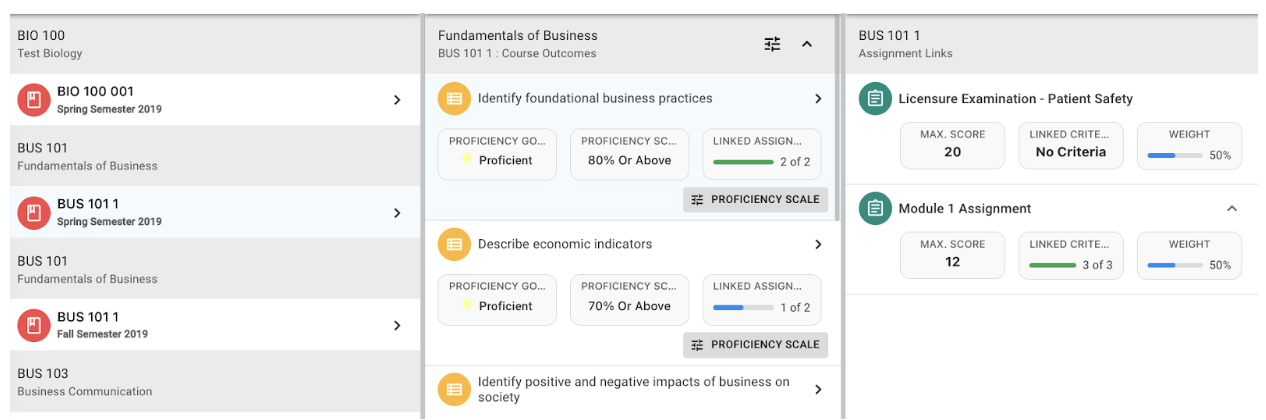Open Proficiency Scale for economic indicators
This screenshot has height=420, width=1266.
click(755, 345)
